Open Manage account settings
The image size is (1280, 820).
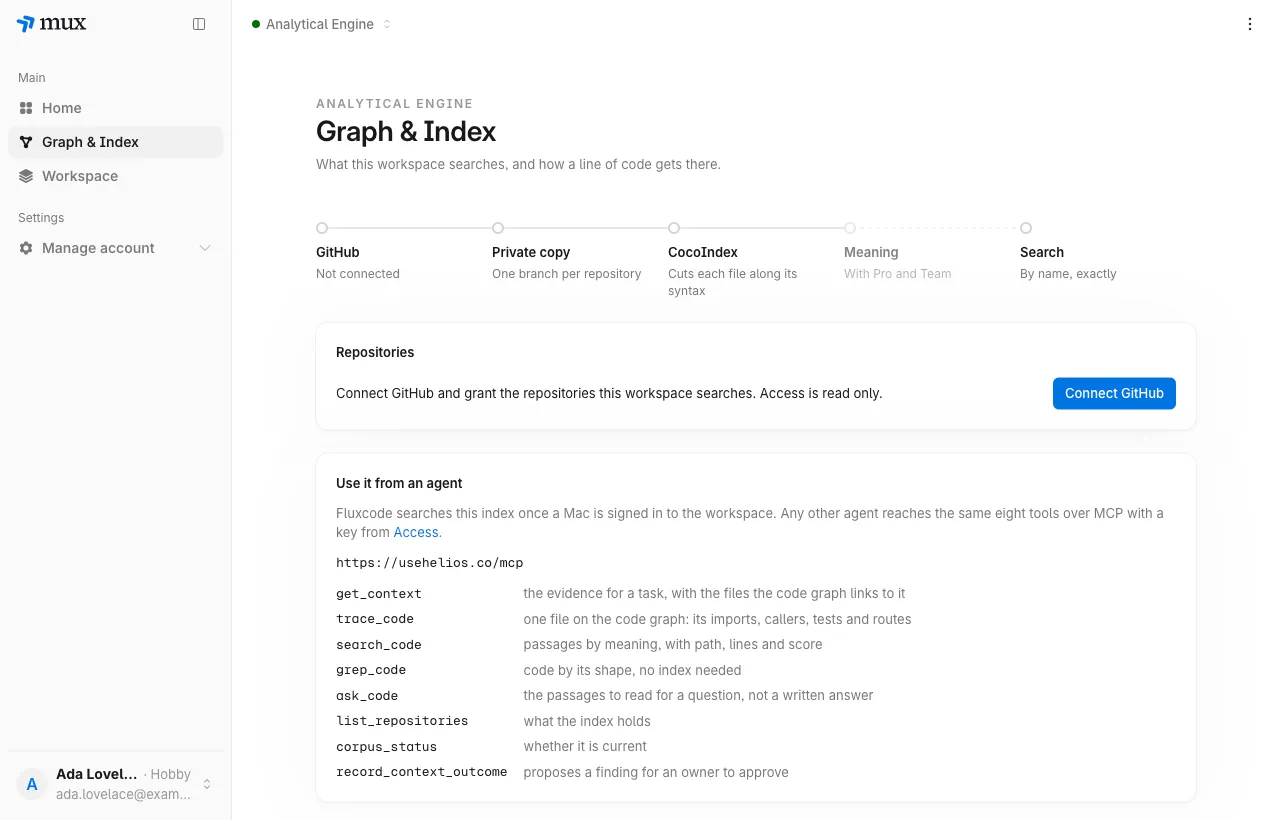click(x=116, y=248)
